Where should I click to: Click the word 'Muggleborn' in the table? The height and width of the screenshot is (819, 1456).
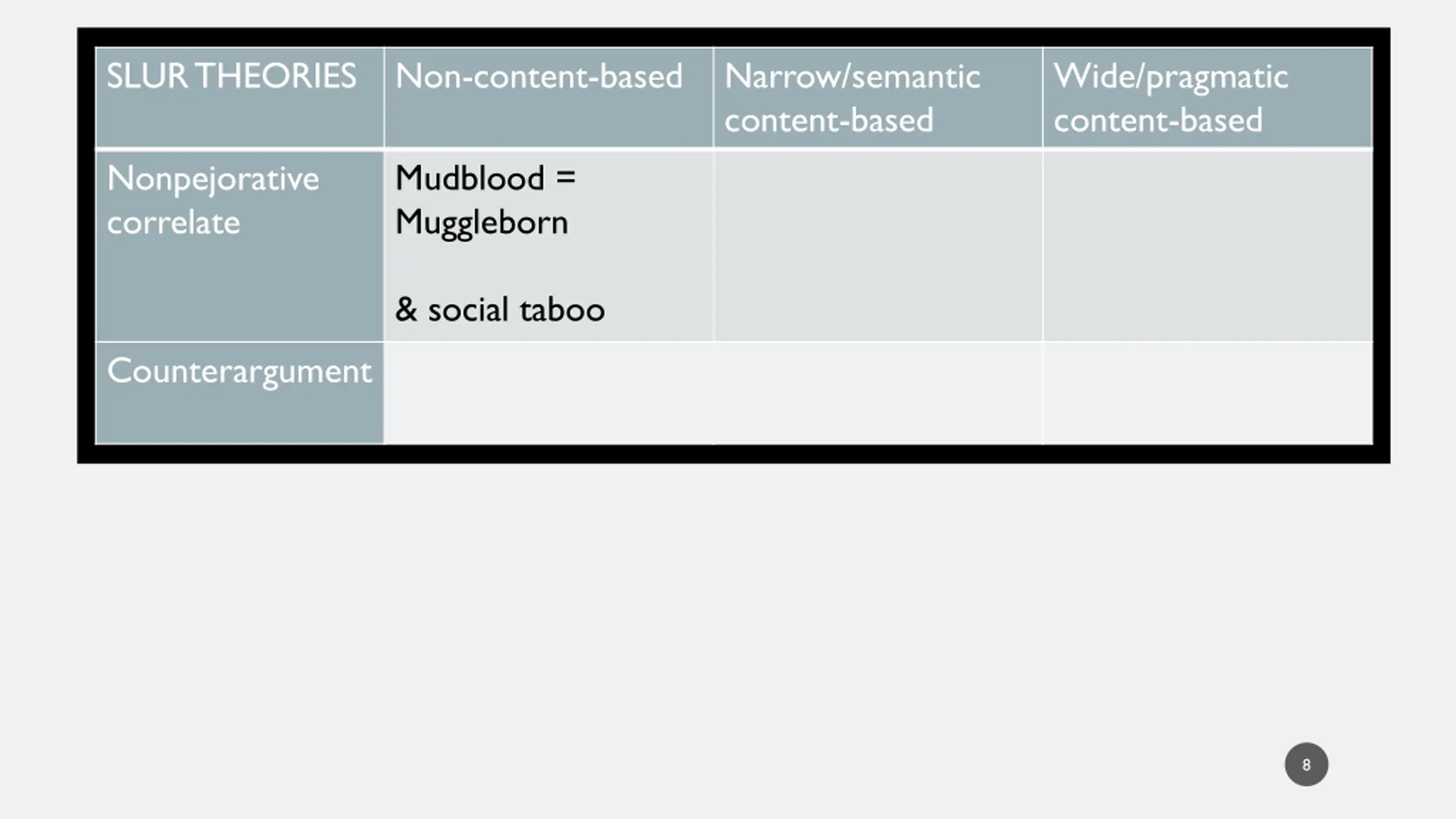click(481, 223)
